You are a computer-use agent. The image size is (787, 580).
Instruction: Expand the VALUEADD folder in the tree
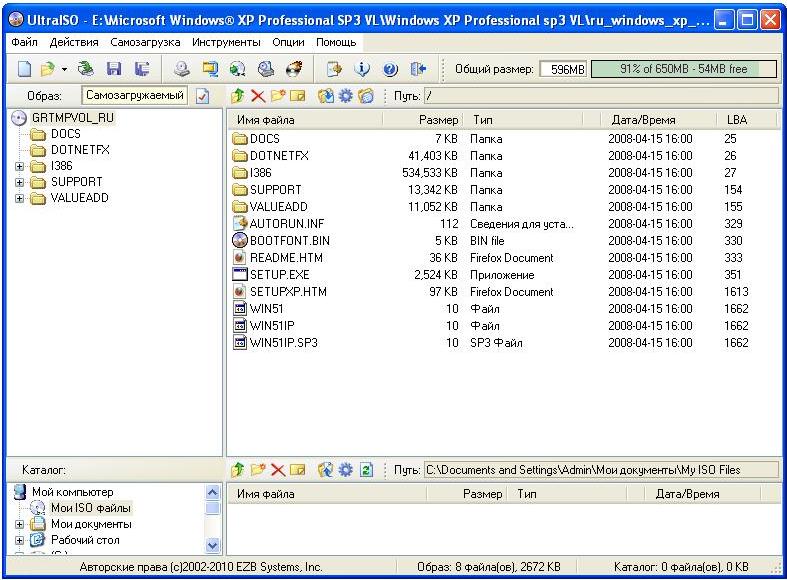pos(19,198)
